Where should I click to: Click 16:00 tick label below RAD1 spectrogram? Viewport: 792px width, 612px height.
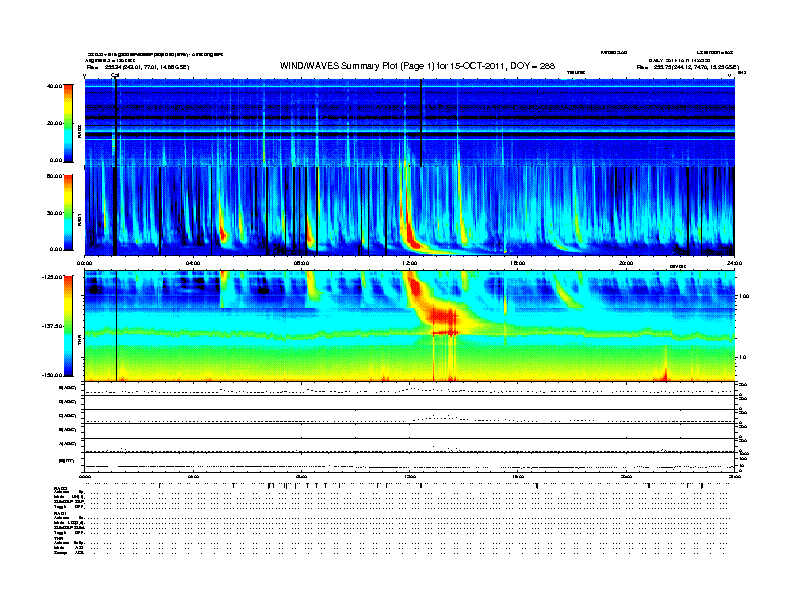(x=518, y=263)
